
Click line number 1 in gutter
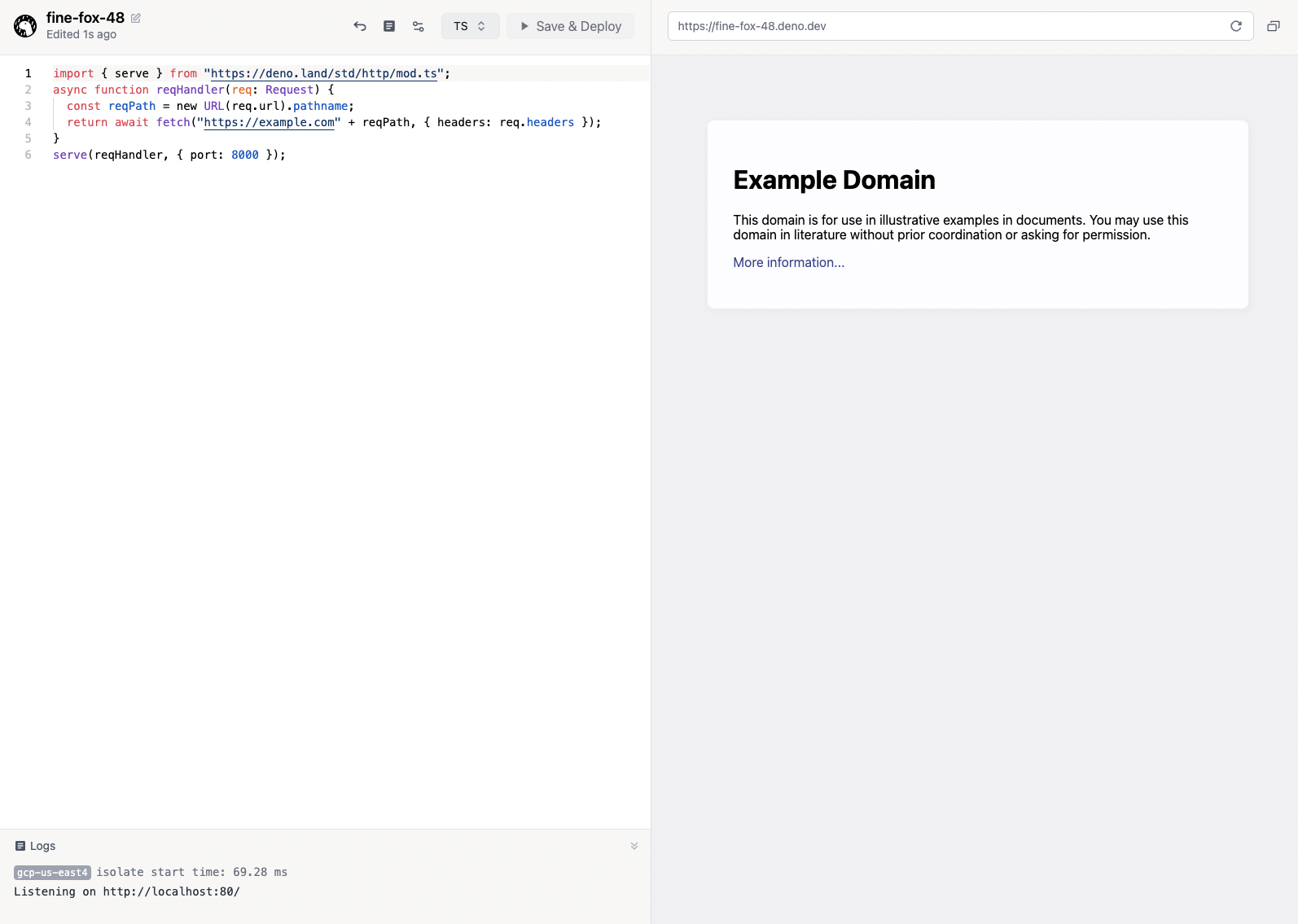(28, 73)
